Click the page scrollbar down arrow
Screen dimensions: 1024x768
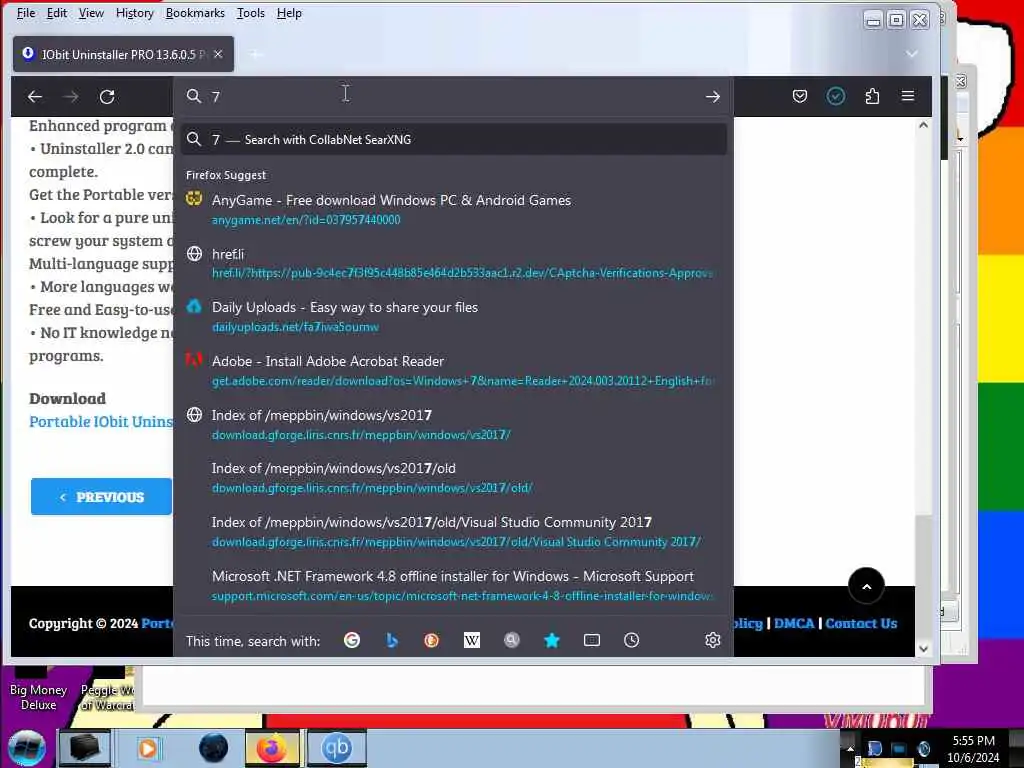pyautogui.click(x=923, y=648)
